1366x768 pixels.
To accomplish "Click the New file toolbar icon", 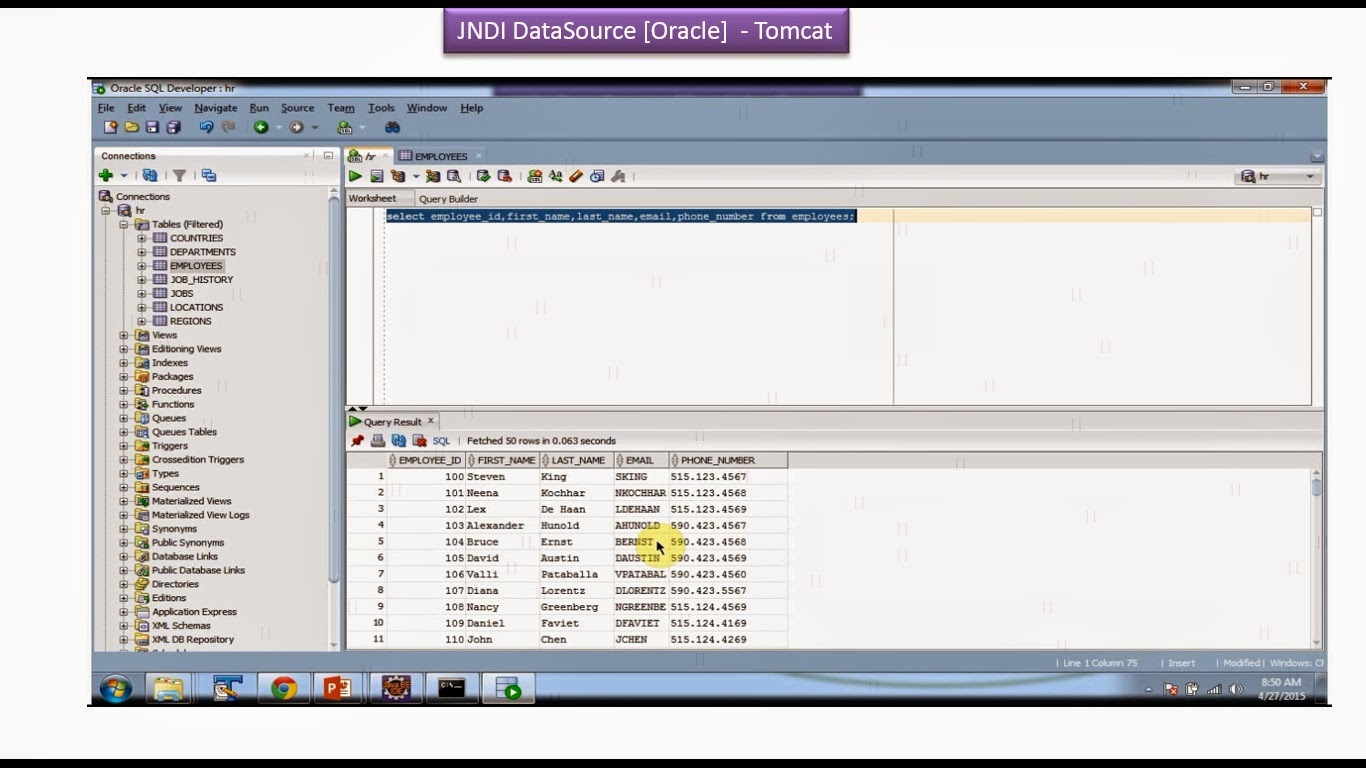I will [111, 128].
